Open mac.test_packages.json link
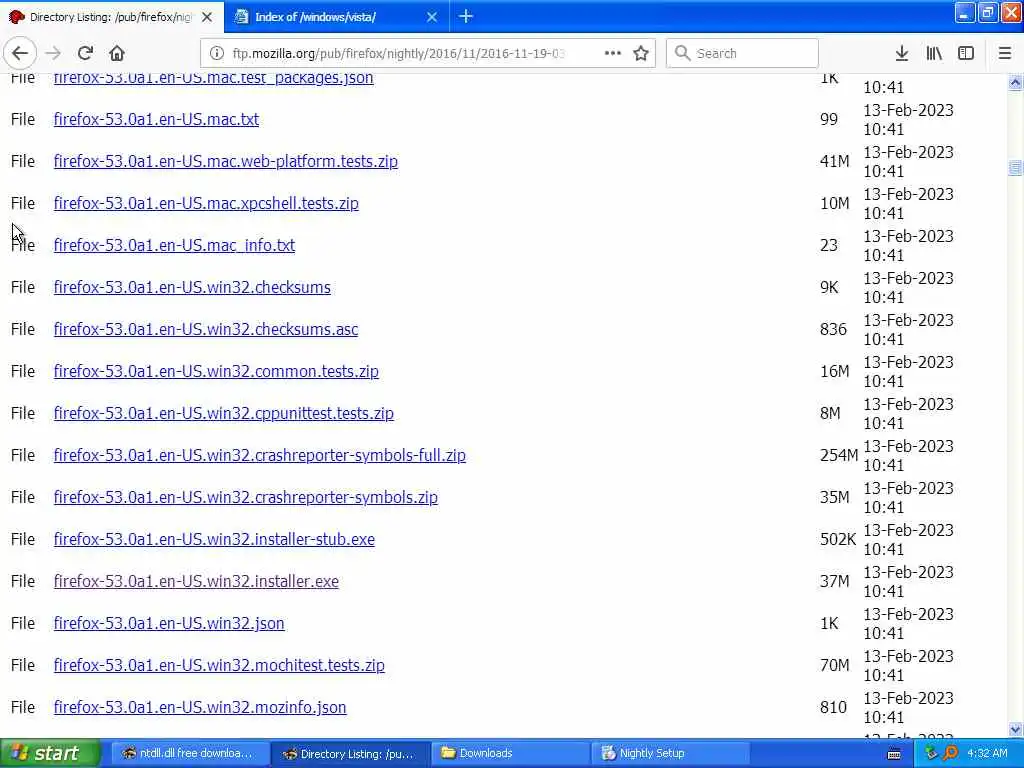 [x=214, y=78]
